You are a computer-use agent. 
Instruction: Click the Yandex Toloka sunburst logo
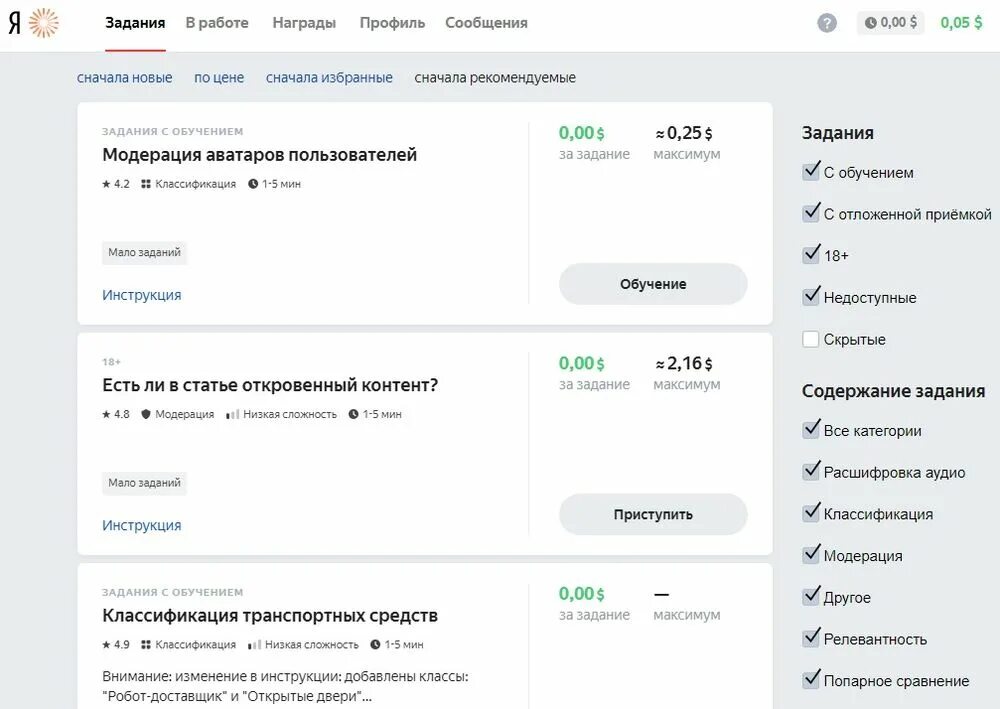click(43, 23)
